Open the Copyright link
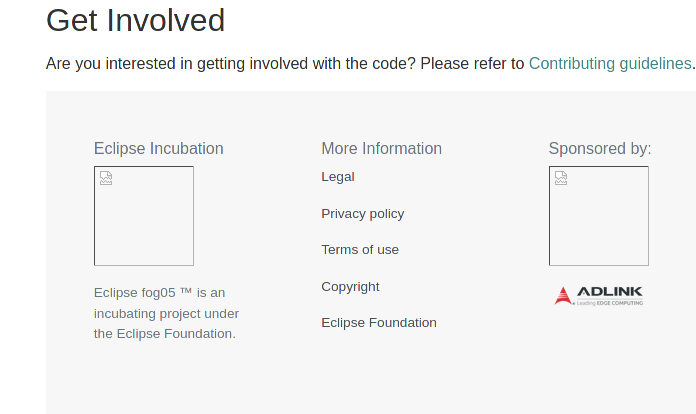Viewport: 696px width, 414px height. coord(350,287)
